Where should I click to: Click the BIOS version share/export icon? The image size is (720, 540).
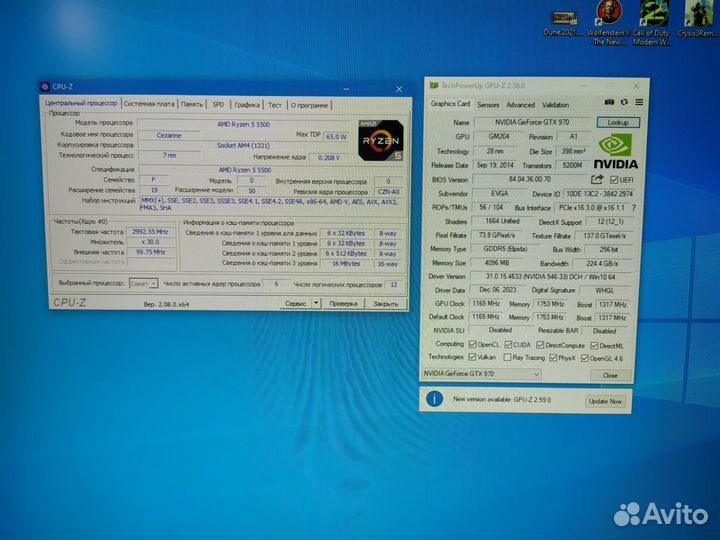pyautogui.click(x=597, y=179)
